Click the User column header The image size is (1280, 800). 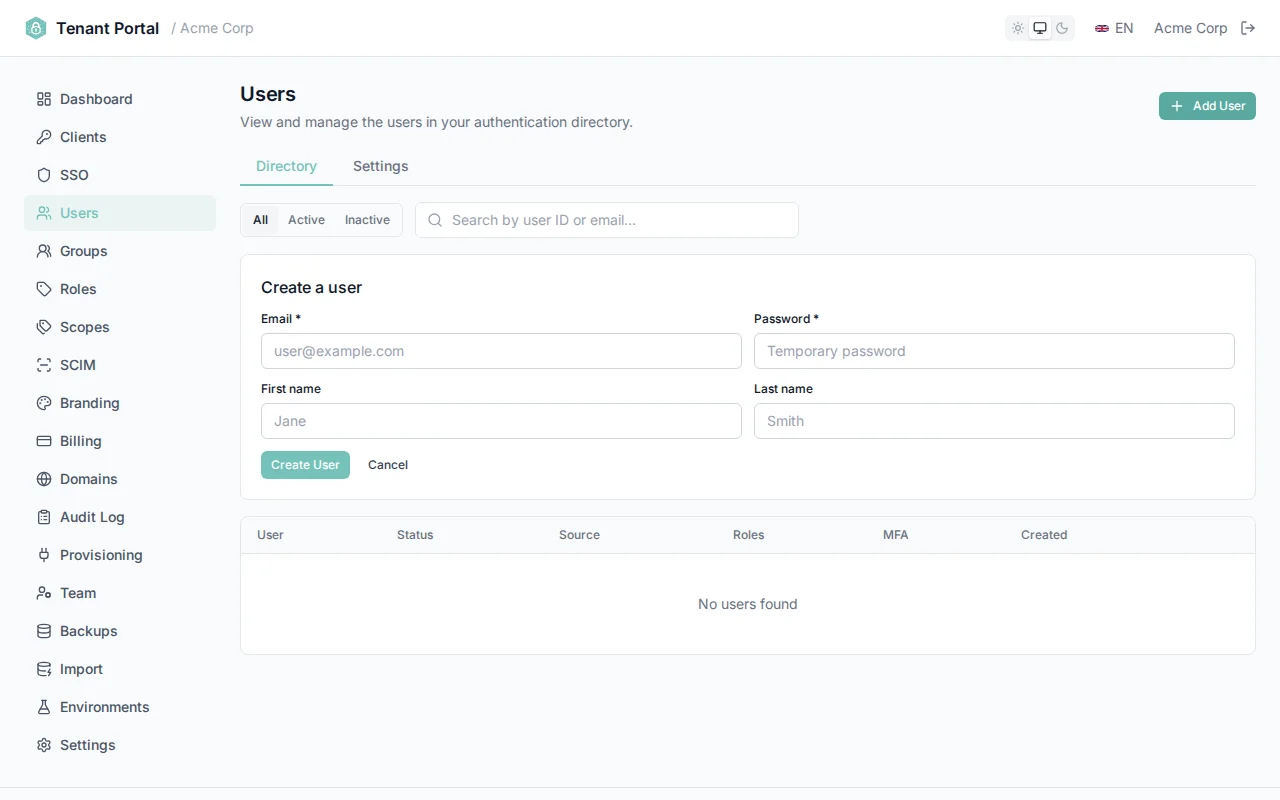point(270,535)
